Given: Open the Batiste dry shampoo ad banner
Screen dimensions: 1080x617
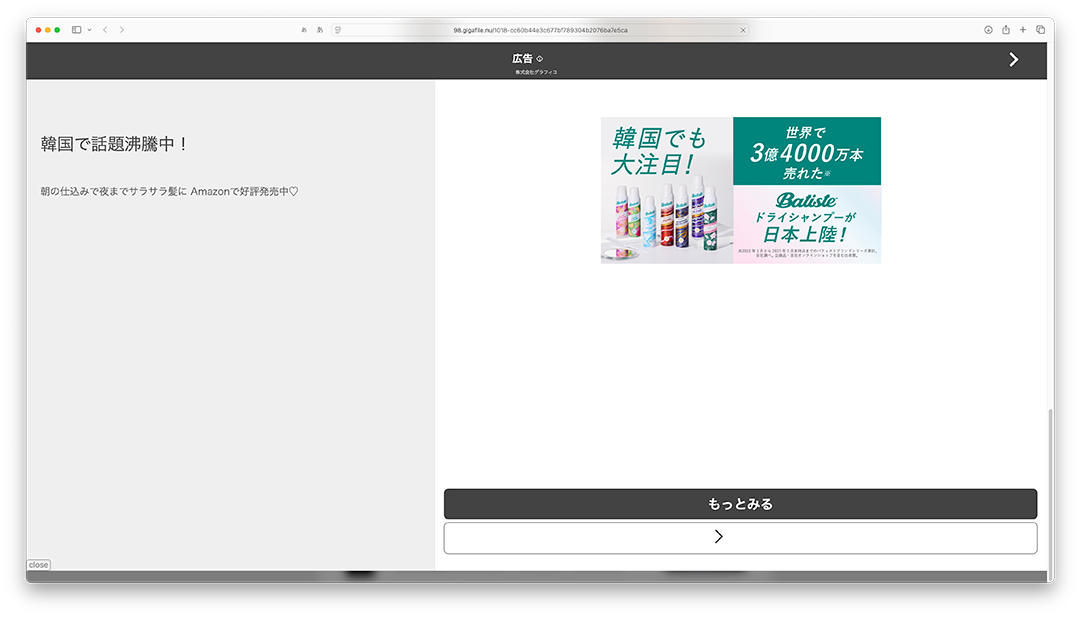Looking at the screenshot, I should [x=740, y=190].
